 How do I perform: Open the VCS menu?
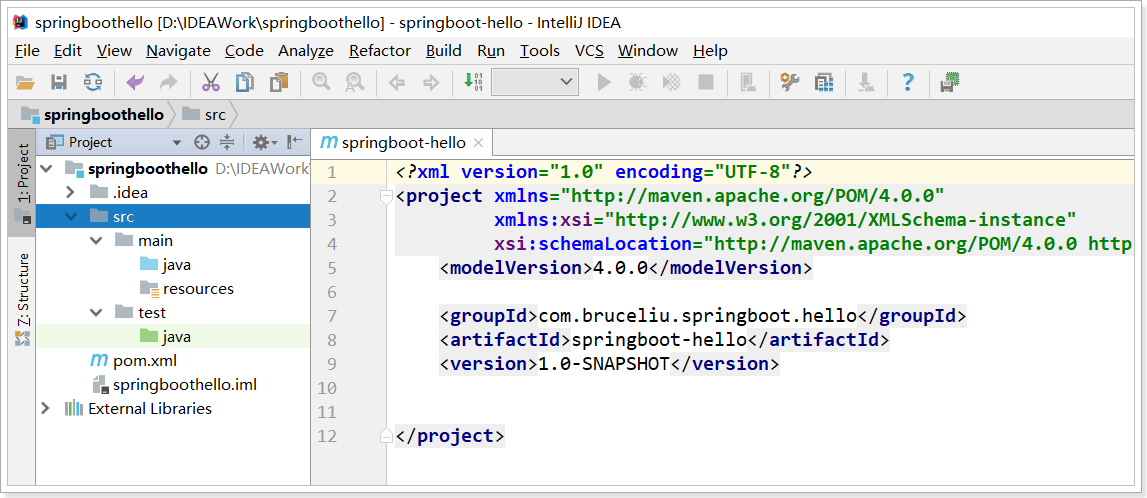click(x=589, y=50)
